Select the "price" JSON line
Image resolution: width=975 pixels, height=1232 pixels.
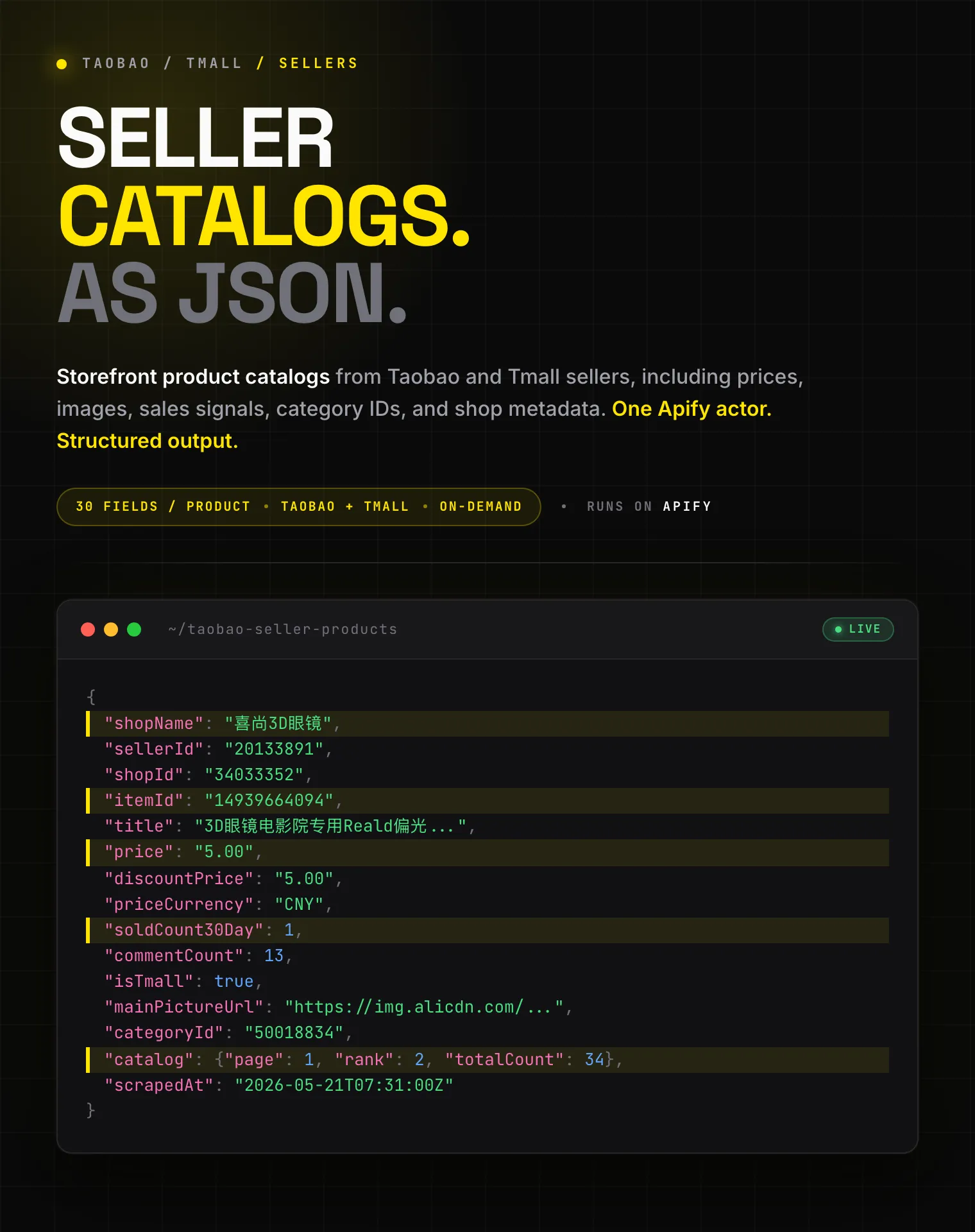(487, 853)
